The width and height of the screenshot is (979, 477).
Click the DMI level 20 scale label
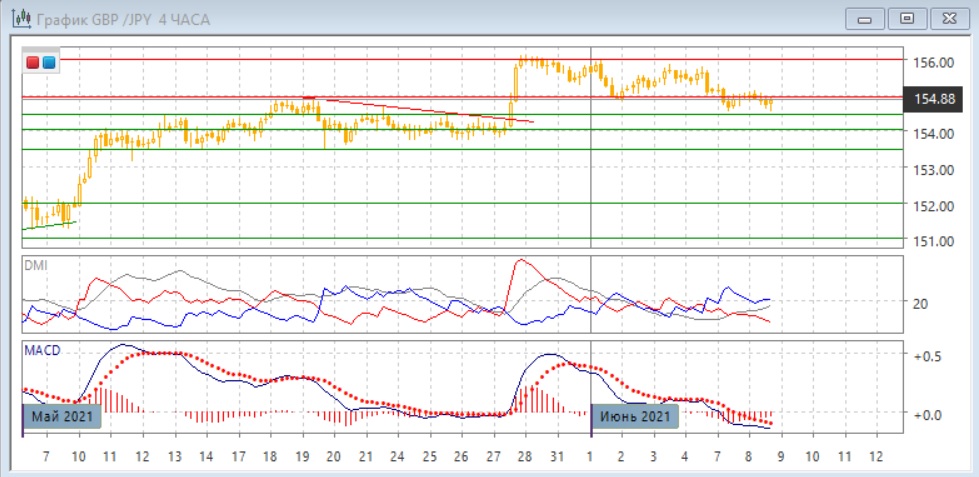click(x=921, y=304)
